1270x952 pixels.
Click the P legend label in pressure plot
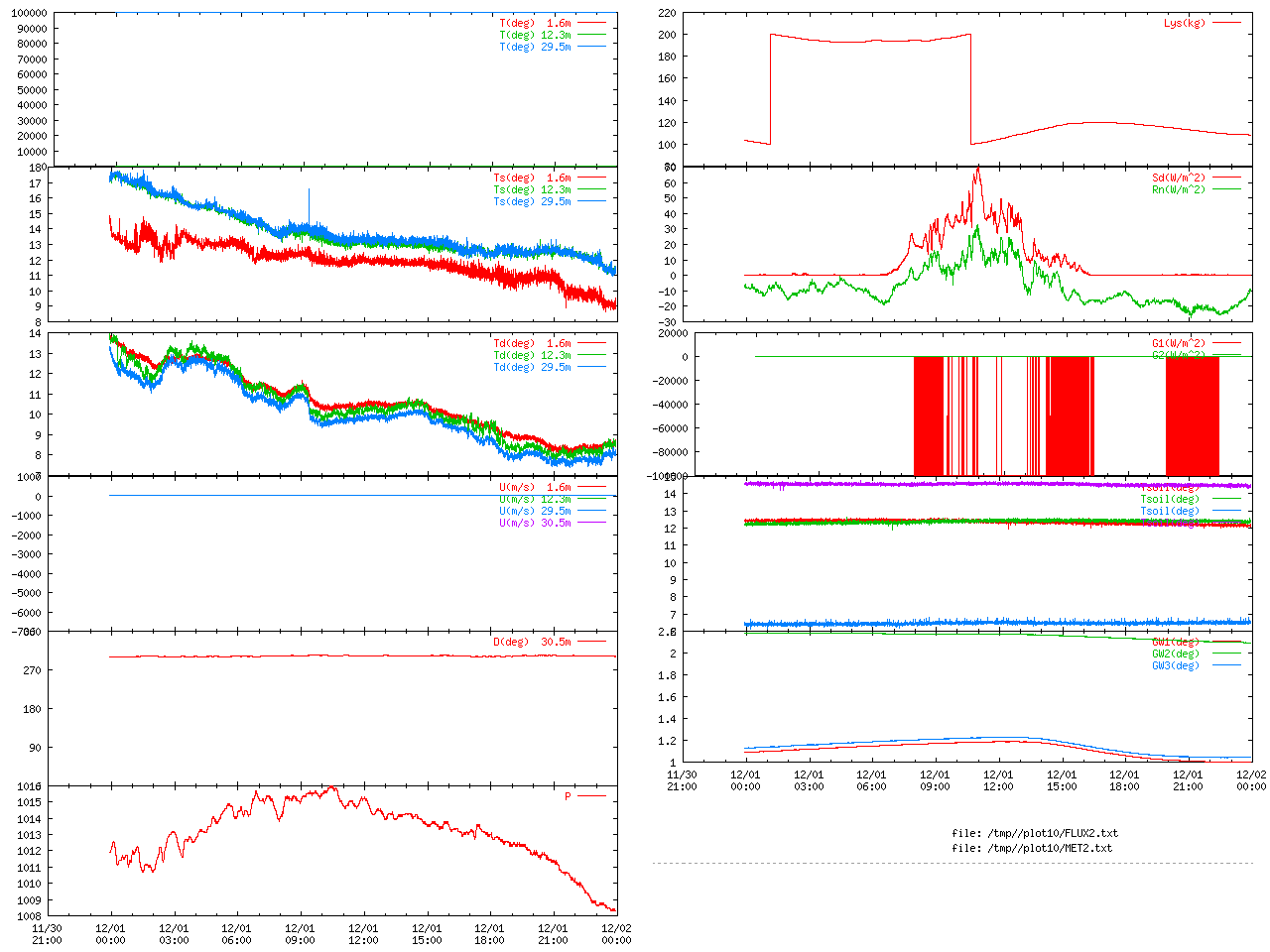pos(568,797)
